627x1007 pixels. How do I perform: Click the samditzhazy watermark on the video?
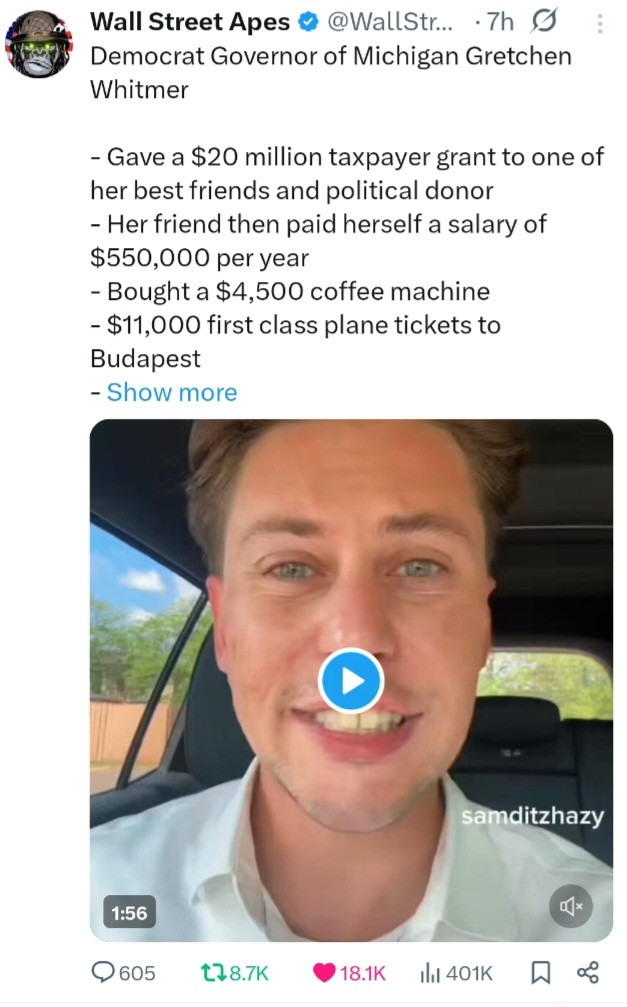532,816
